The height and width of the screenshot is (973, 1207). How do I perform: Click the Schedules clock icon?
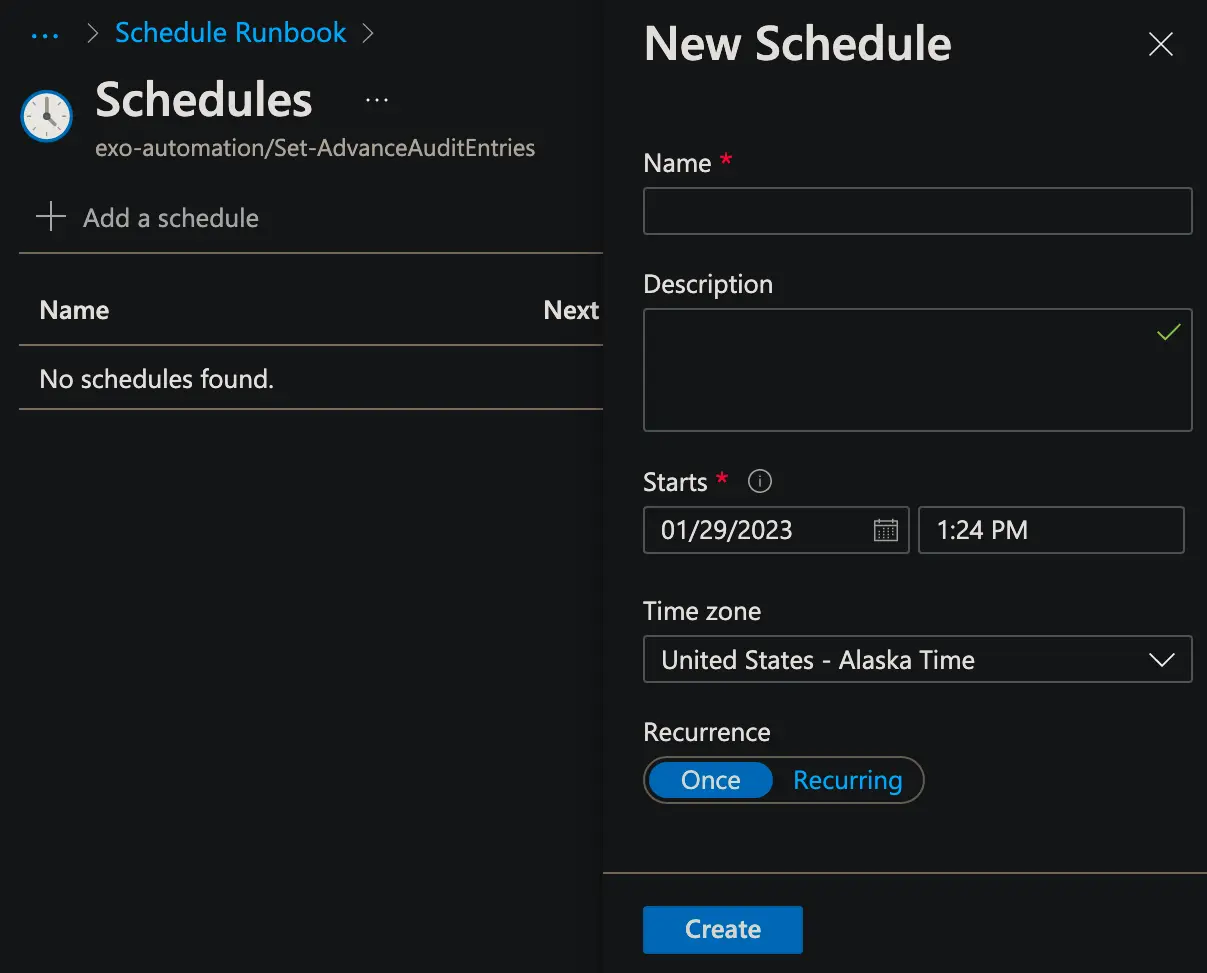[x=47, y=116]
